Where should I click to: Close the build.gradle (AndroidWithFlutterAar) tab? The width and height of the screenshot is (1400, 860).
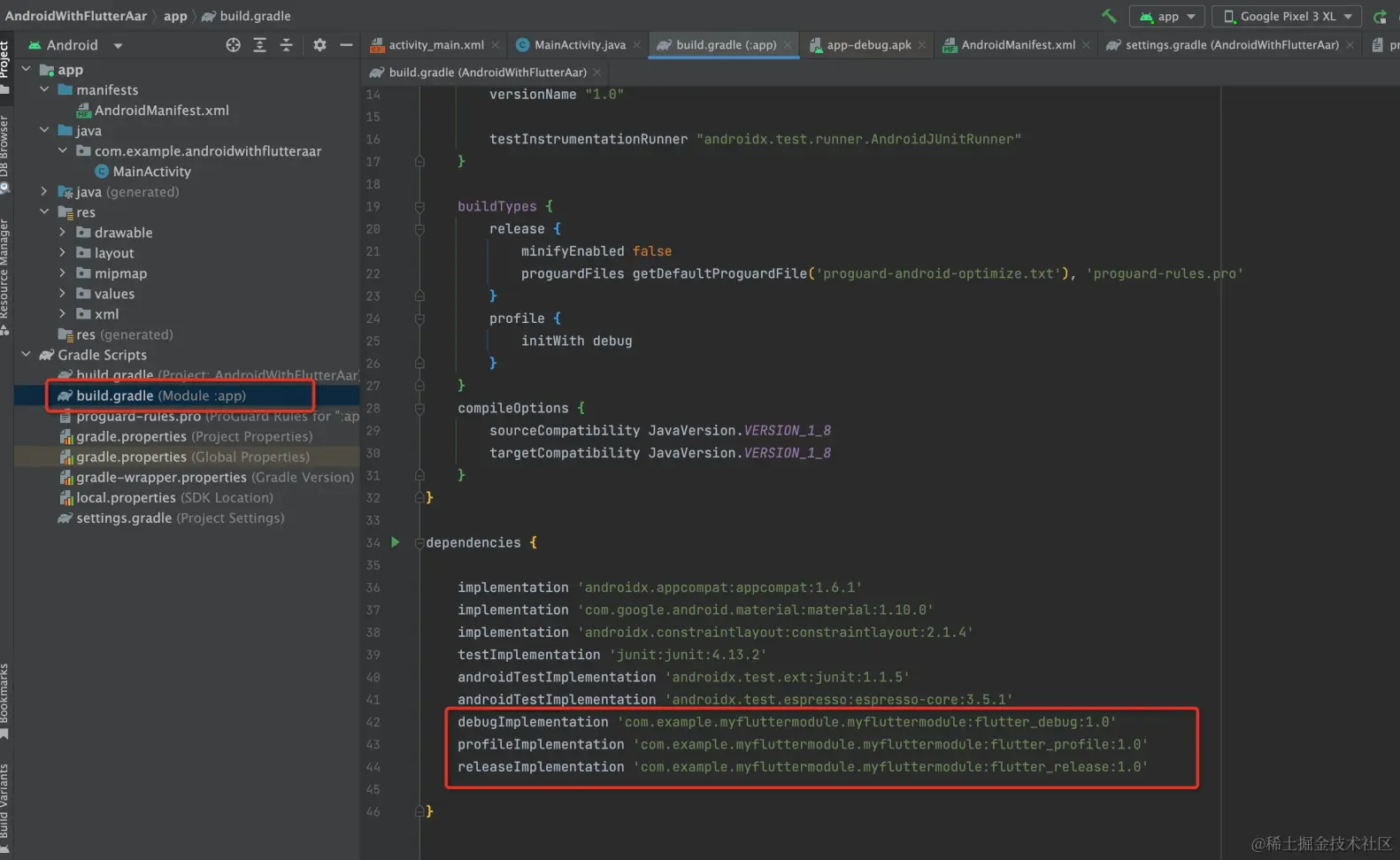pos(597,73)
